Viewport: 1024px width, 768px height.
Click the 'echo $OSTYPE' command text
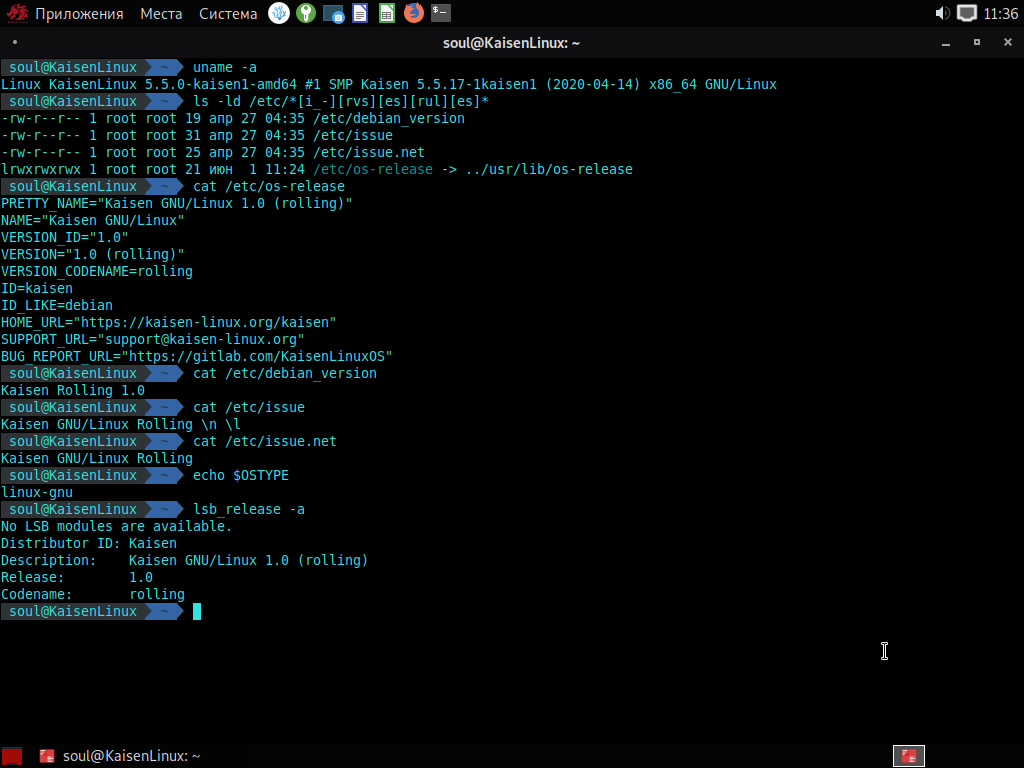[x=241, y=475]
